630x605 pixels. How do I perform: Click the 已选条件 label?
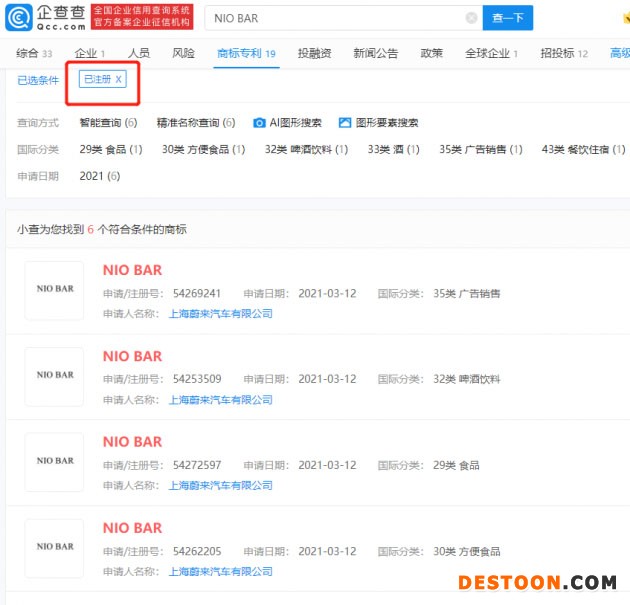[x=38, y=80]
